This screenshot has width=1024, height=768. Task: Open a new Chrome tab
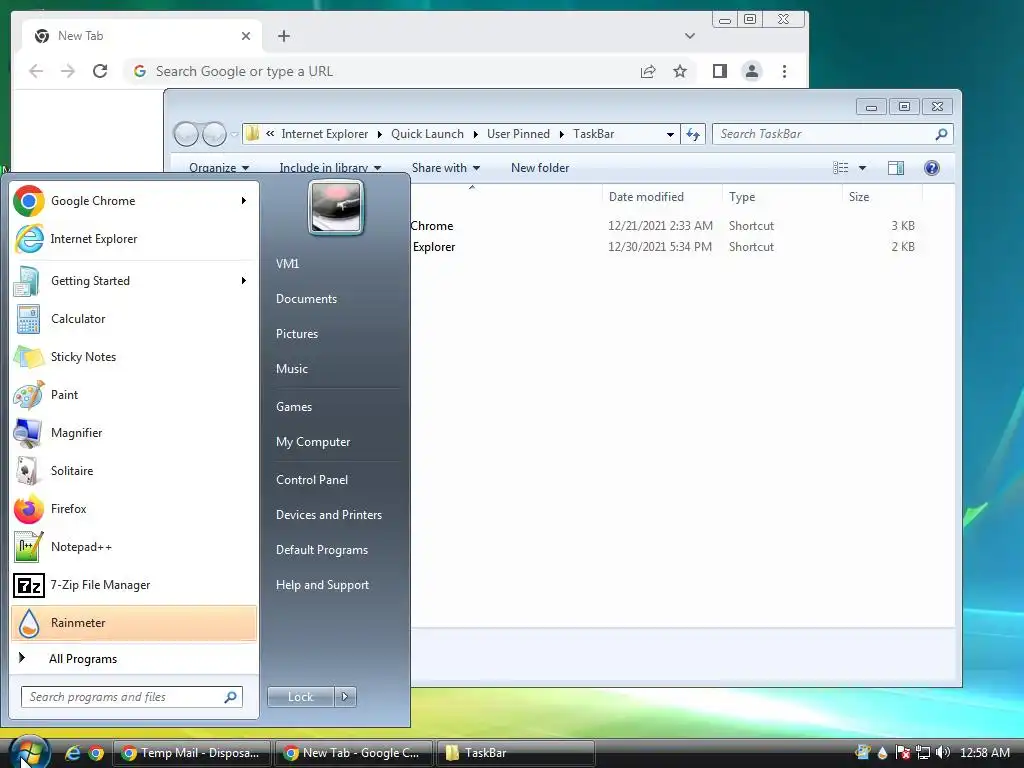283,36
